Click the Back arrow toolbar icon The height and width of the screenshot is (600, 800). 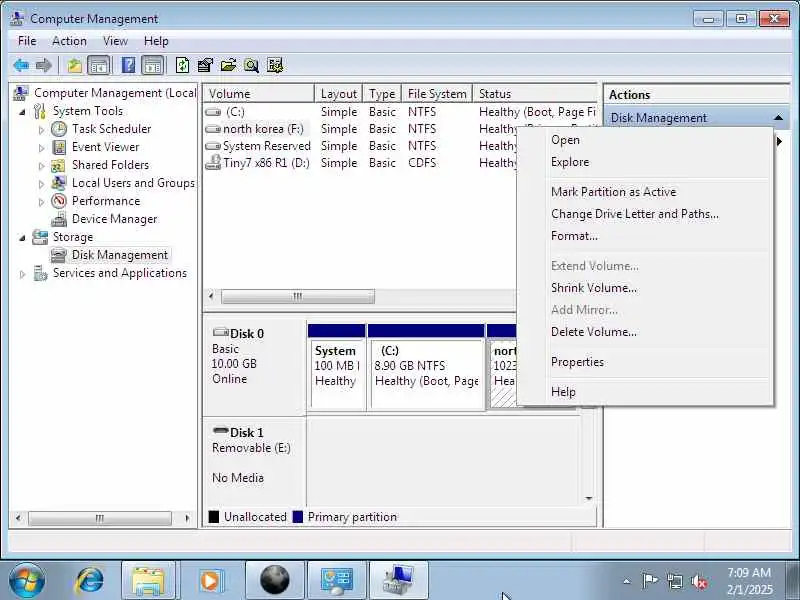(x=21, y=65)
